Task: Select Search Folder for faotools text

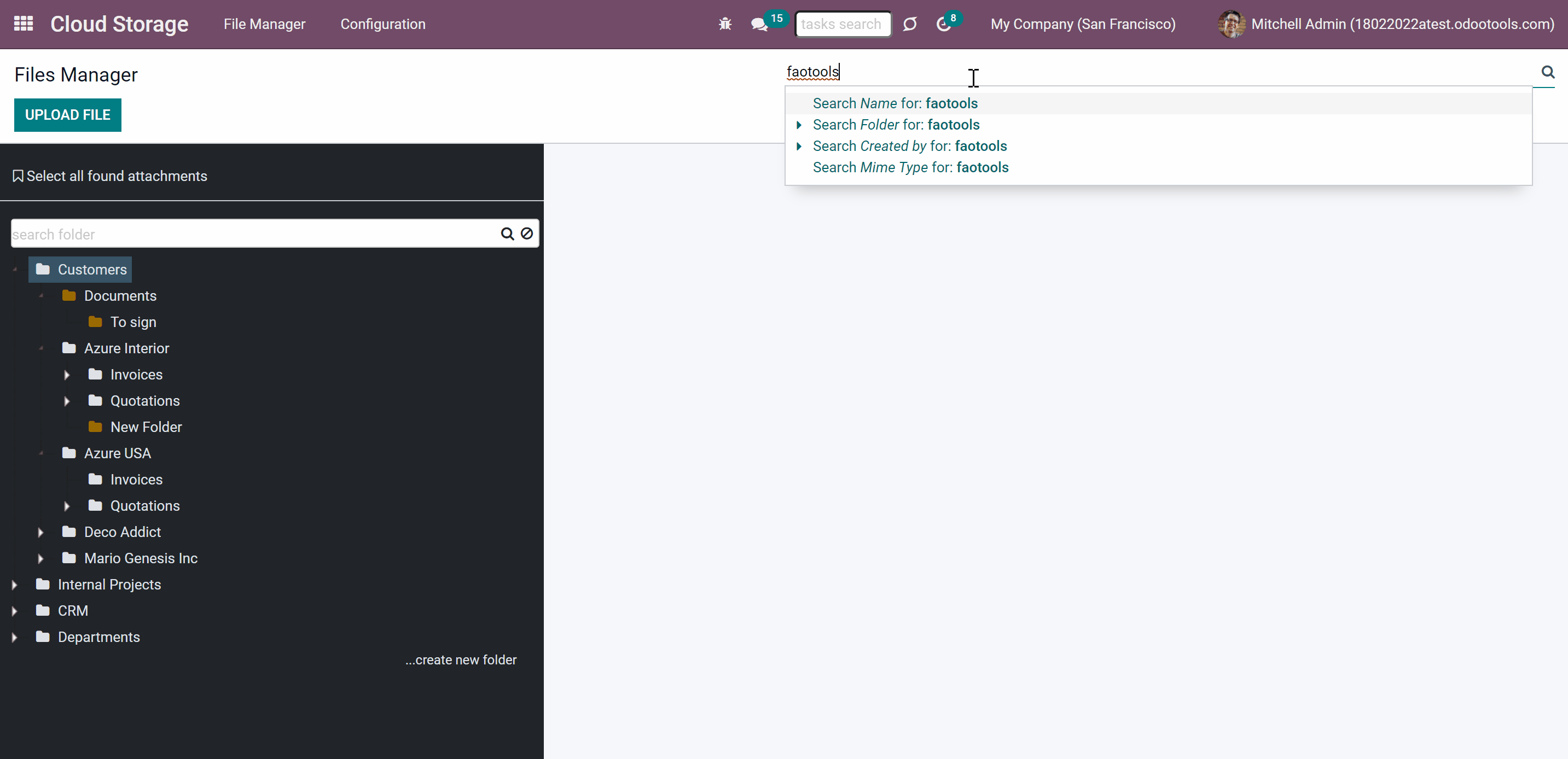Action: [896, 125]
